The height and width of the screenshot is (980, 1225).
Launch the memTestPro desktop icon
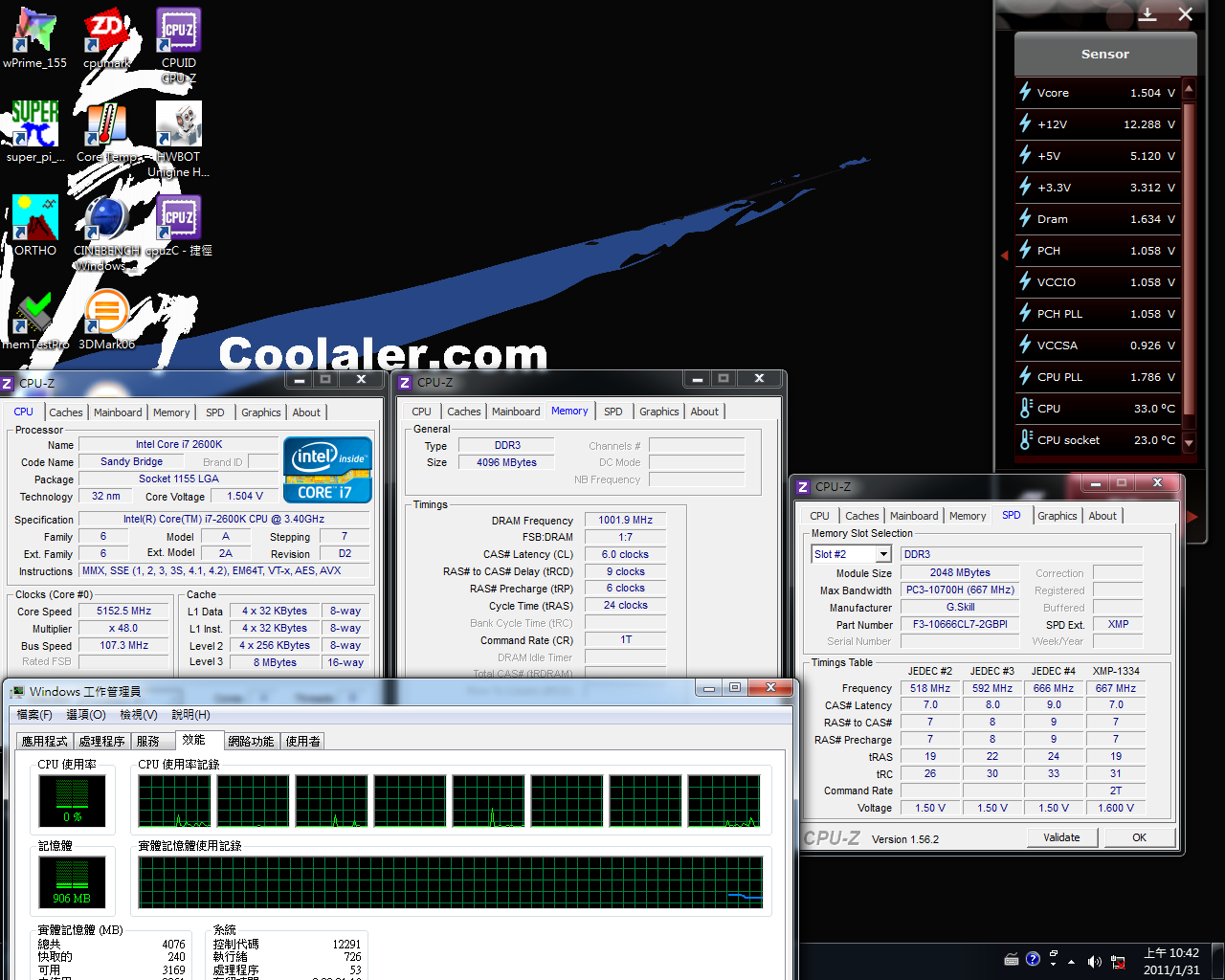pyautogui.click(x=35, y=320)
